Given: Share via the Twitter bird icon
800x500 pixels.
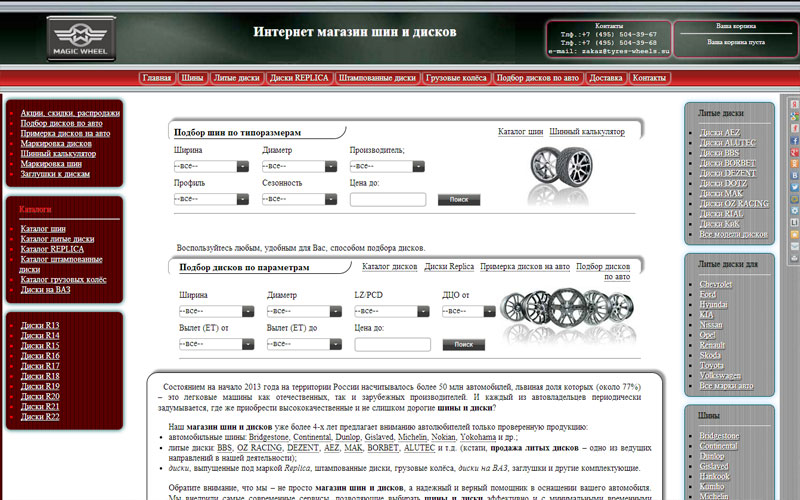Looking at the screenshot, I should 794,187.
